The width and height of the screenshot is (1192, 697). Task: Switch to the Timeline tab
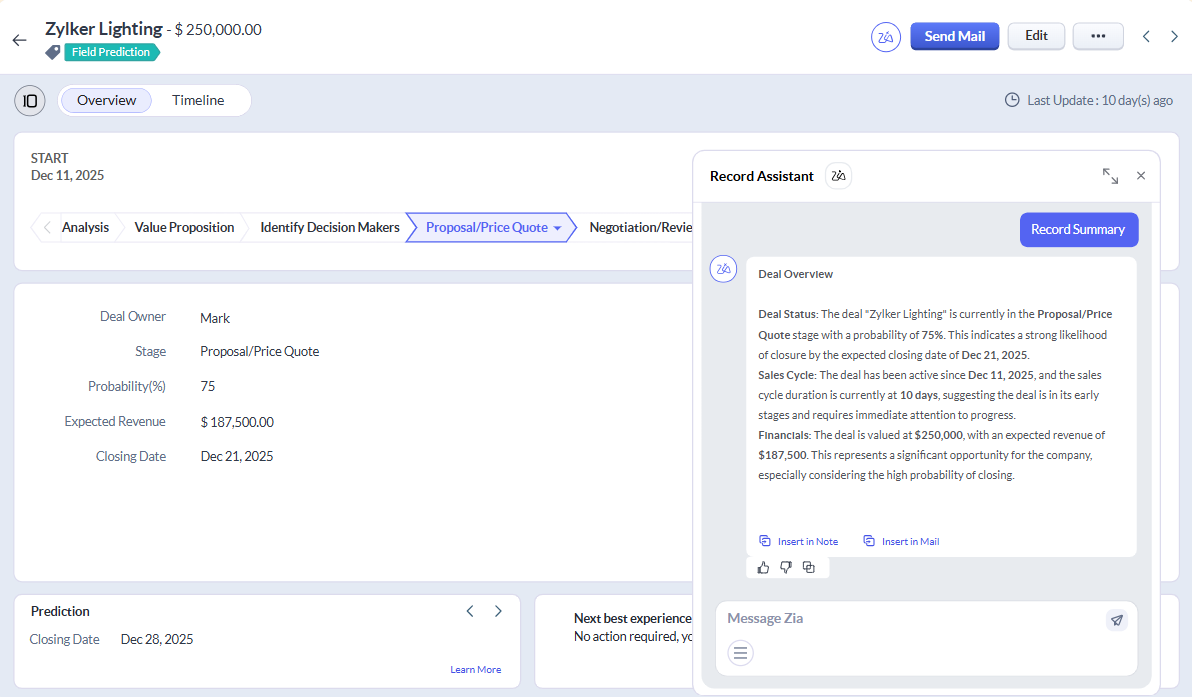(198, 100)
